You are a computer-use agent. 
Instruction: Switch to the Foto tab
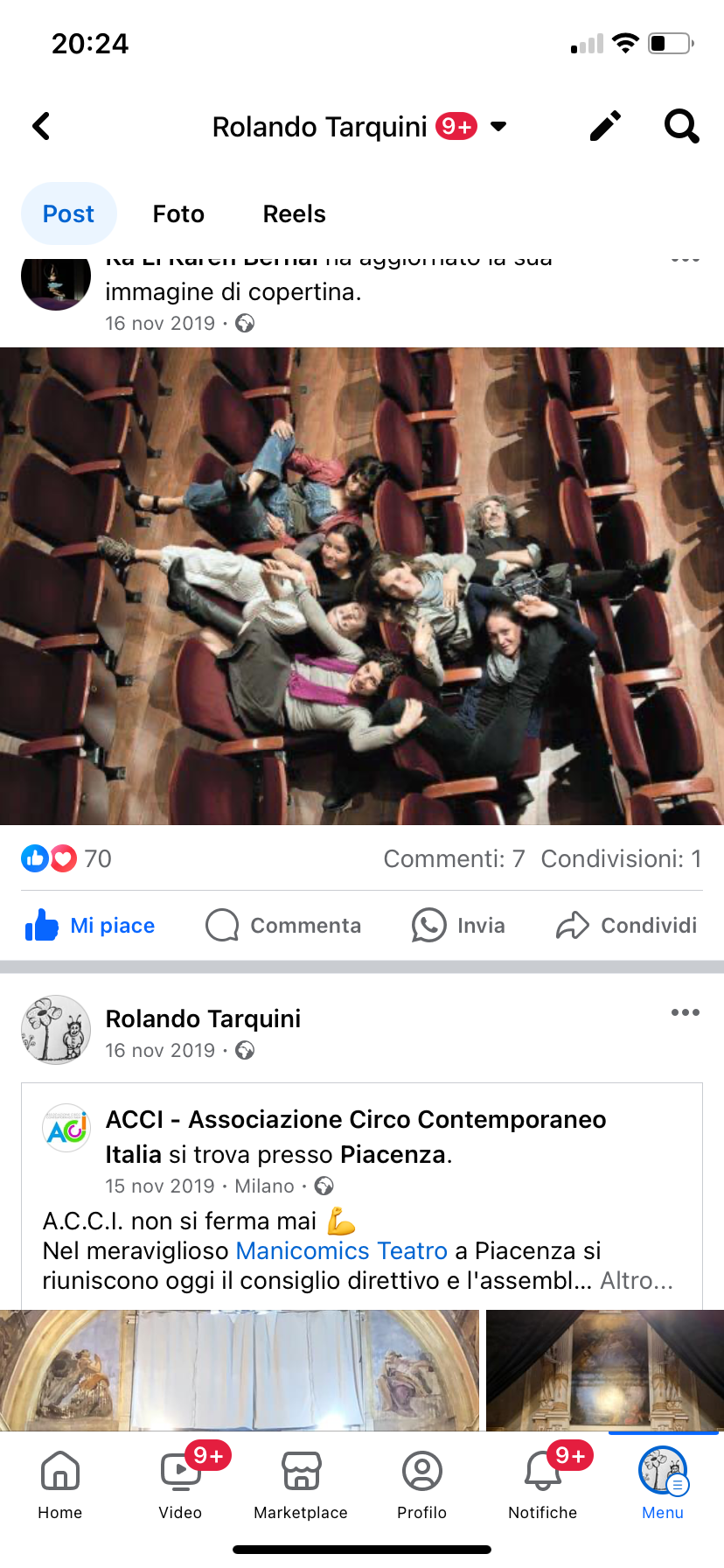[x=178, y=213]
